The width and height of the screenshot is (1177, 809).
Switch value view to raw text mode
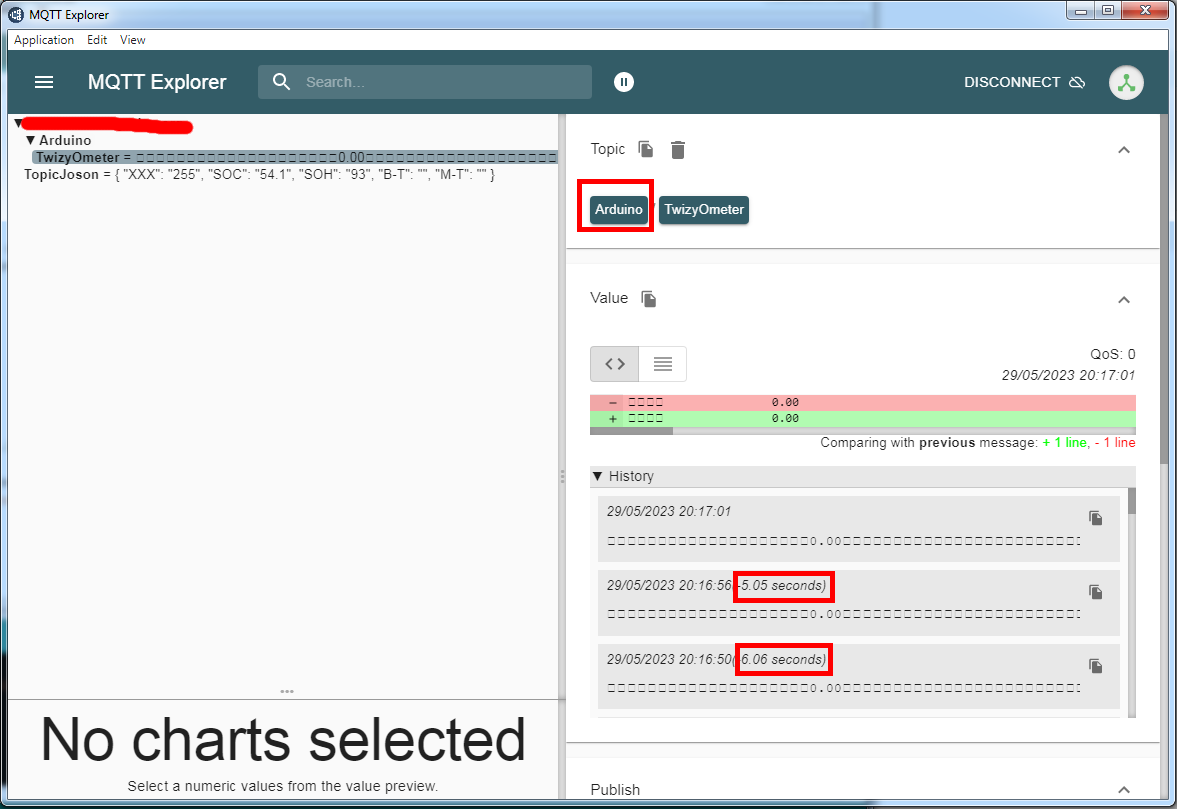click(662, 364)
